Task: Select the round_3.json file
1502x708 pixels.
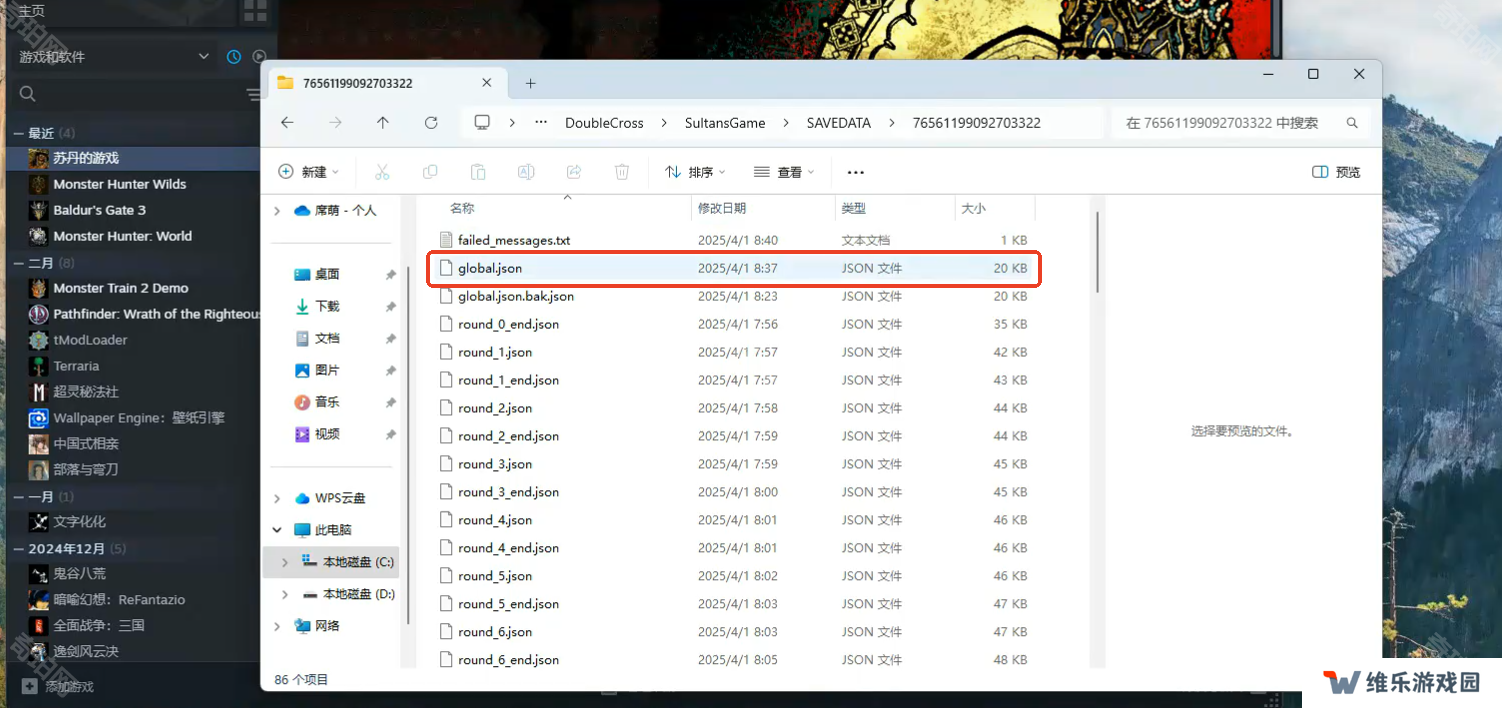Action: [735, 464]
